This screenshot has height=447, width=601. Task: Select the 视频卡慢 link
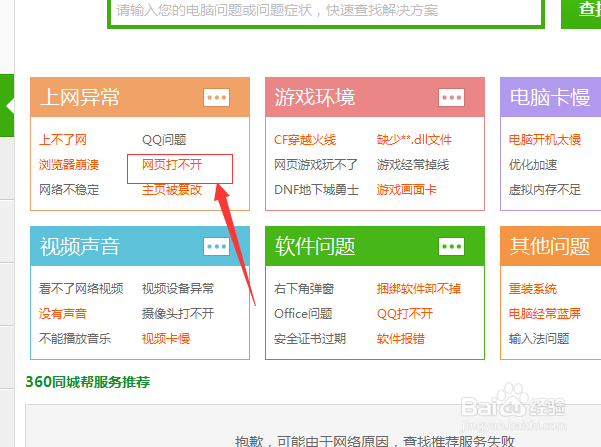(166, 339)
